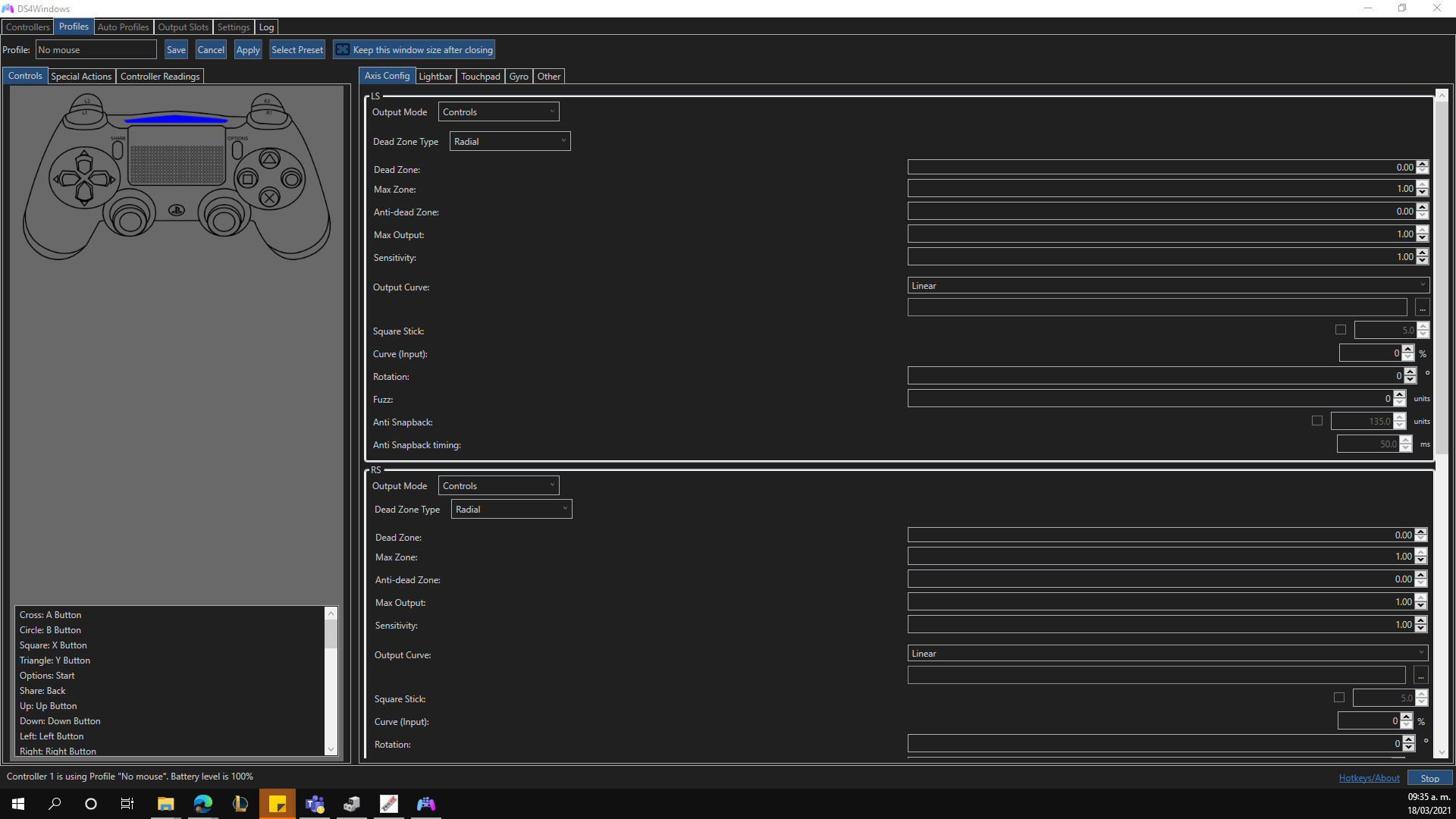Stop the DS4Windows service
The width and height of the screenshot is (1456, 819).
[x=1429, y=779]
